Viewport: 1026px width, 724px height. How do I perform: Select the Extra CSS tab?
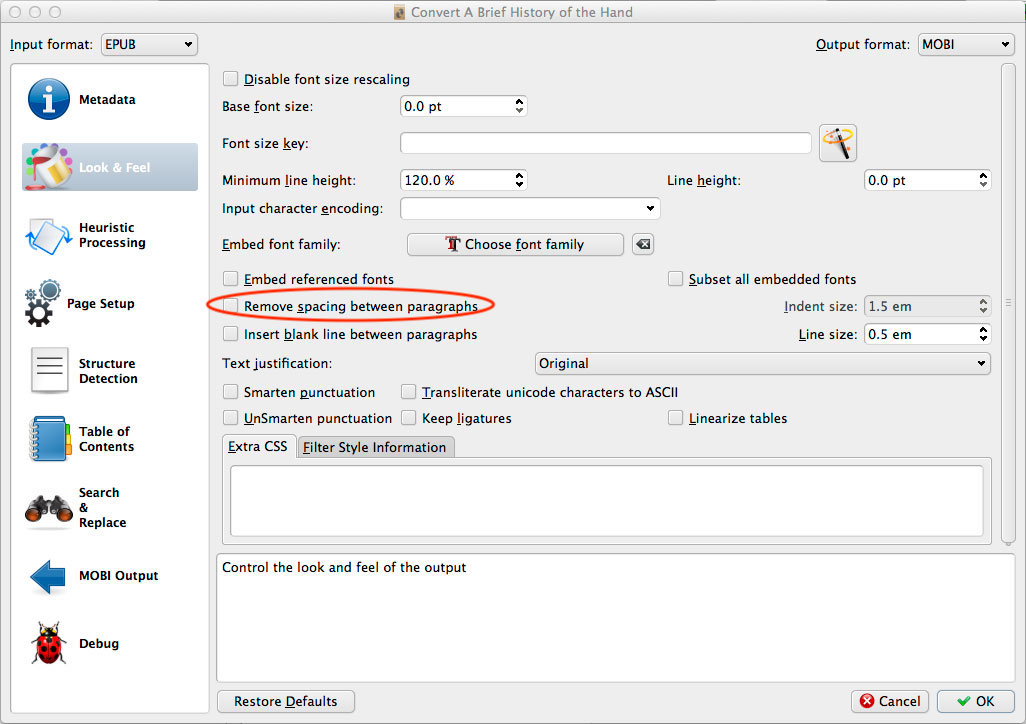pos(258,447)
